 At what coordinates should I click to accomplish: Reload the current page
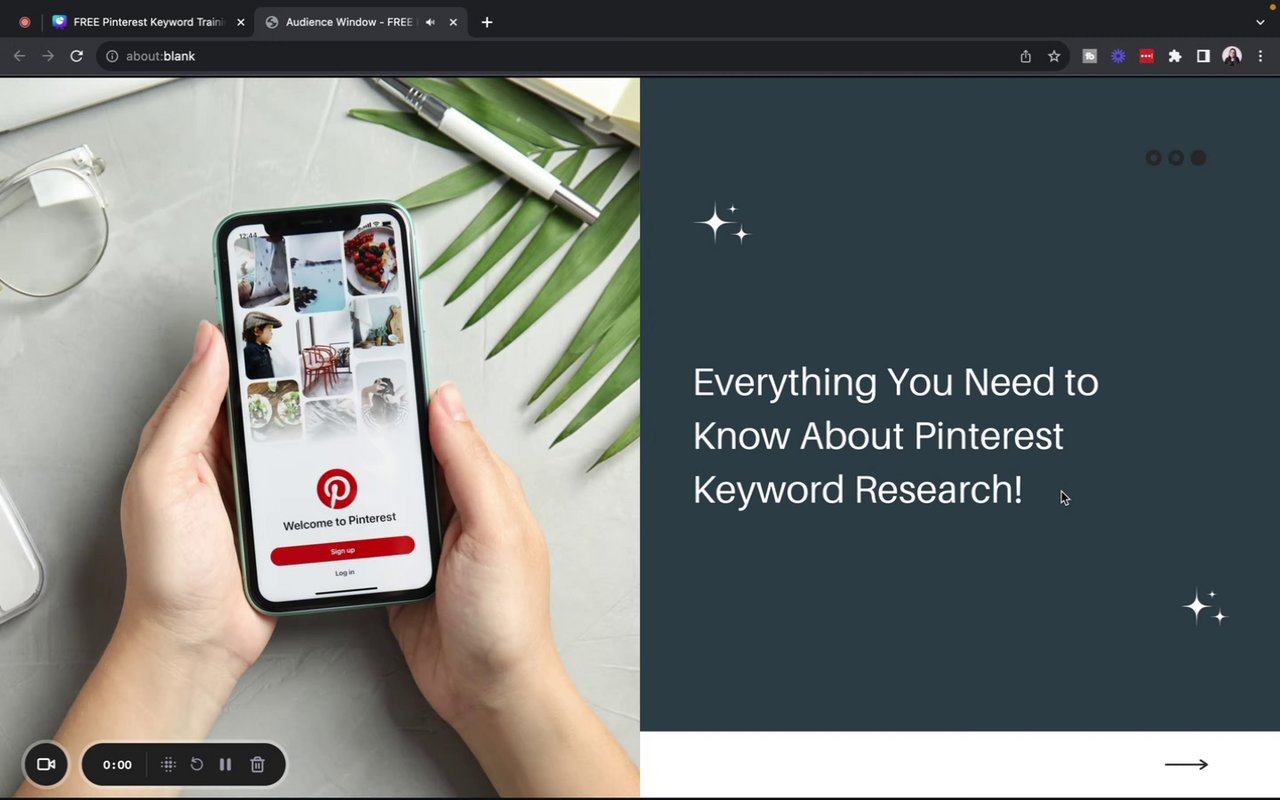(x=76, y=56)
